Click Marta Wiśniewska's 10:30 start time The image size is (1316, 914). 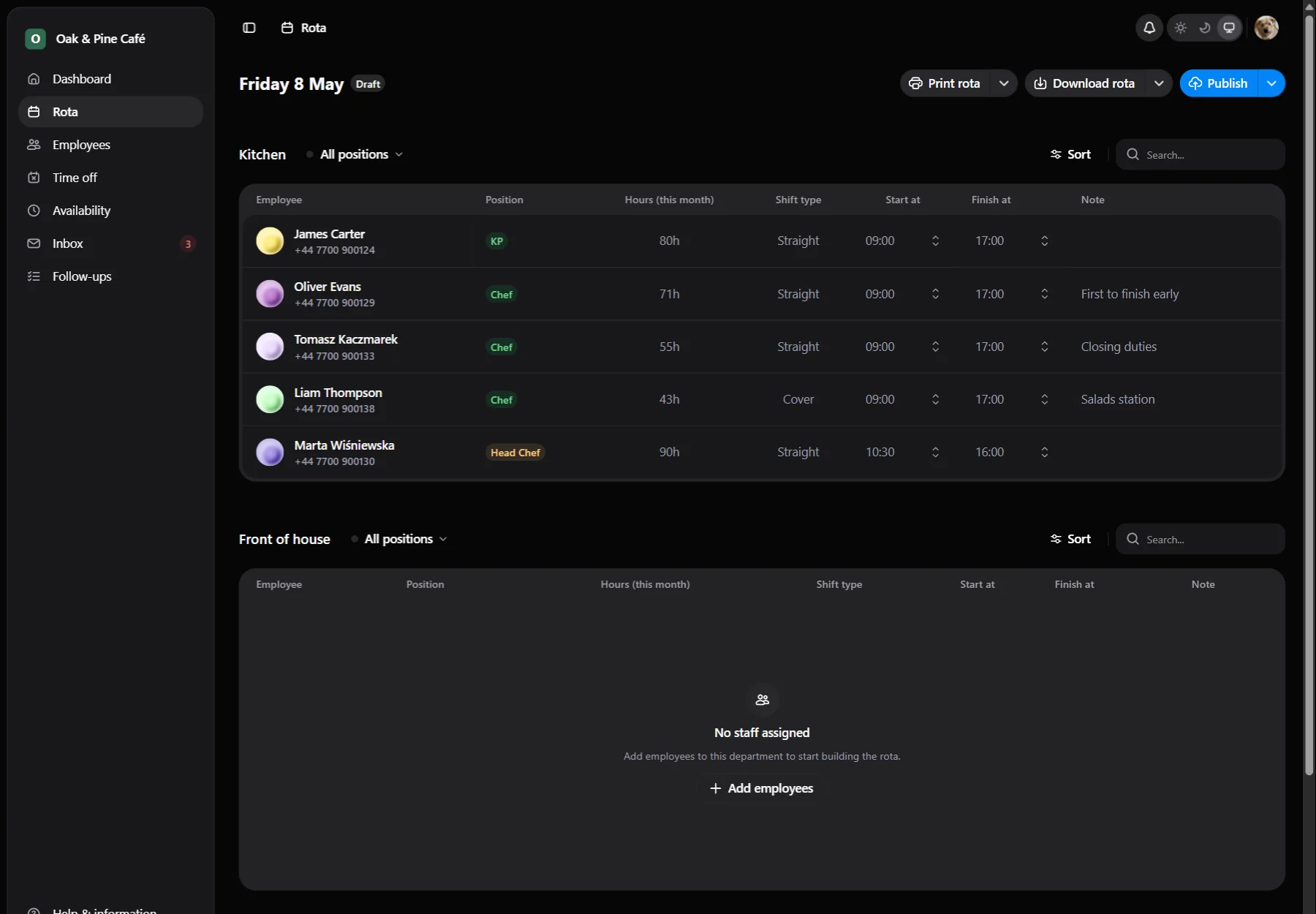pos(880,452)
